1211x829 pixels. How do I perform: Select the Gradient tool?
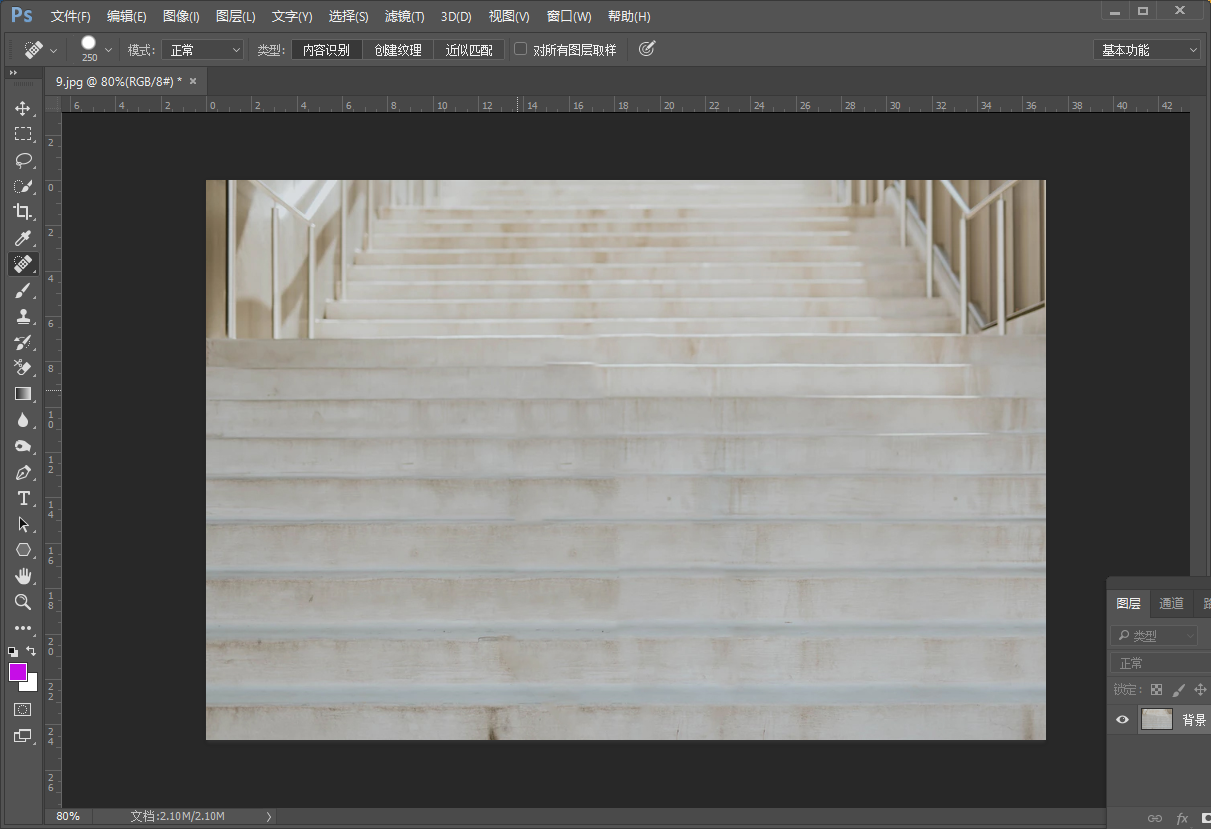(x=23, y=394)
